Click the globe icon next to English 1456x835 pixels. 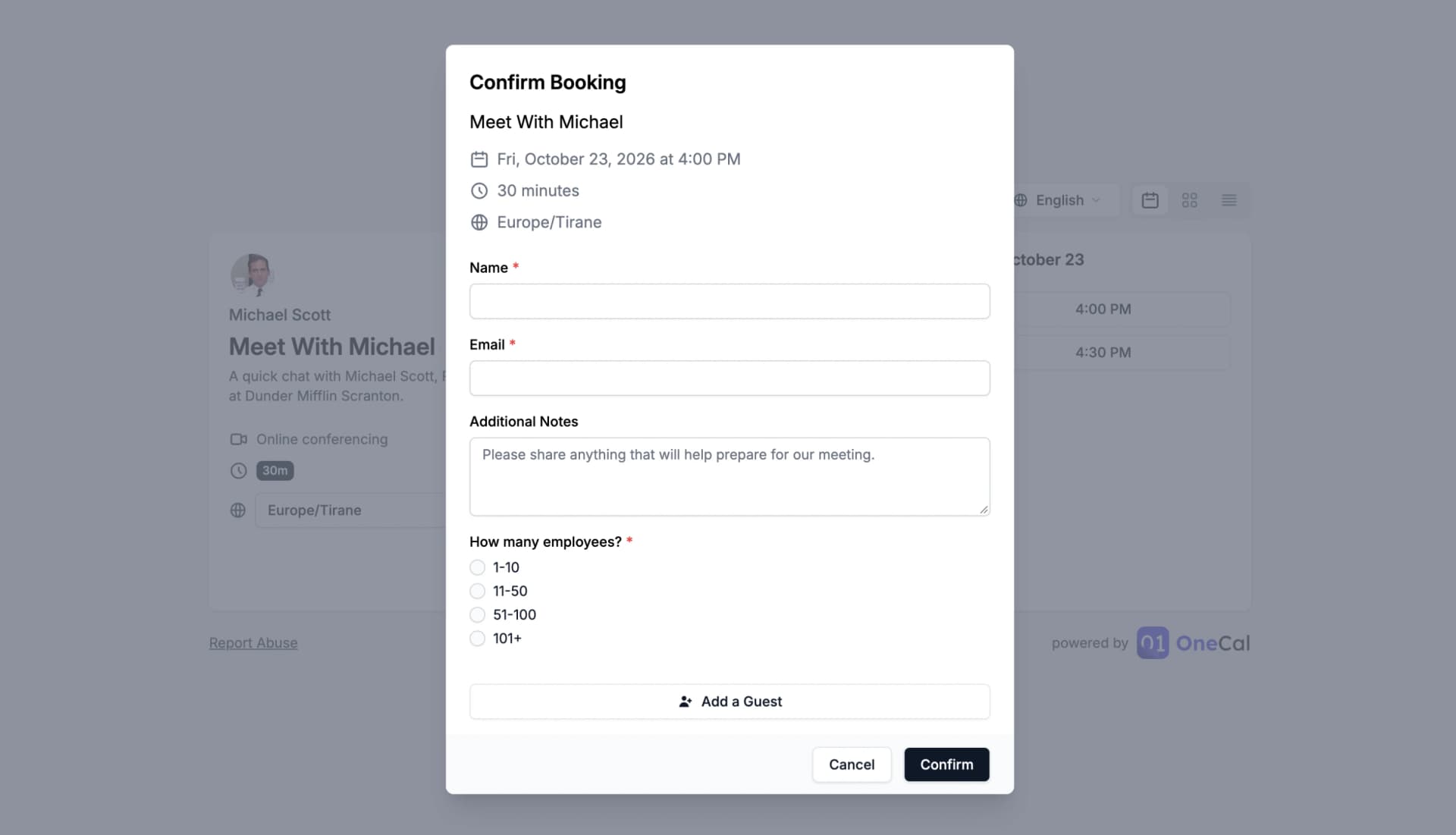(1021, 200)
